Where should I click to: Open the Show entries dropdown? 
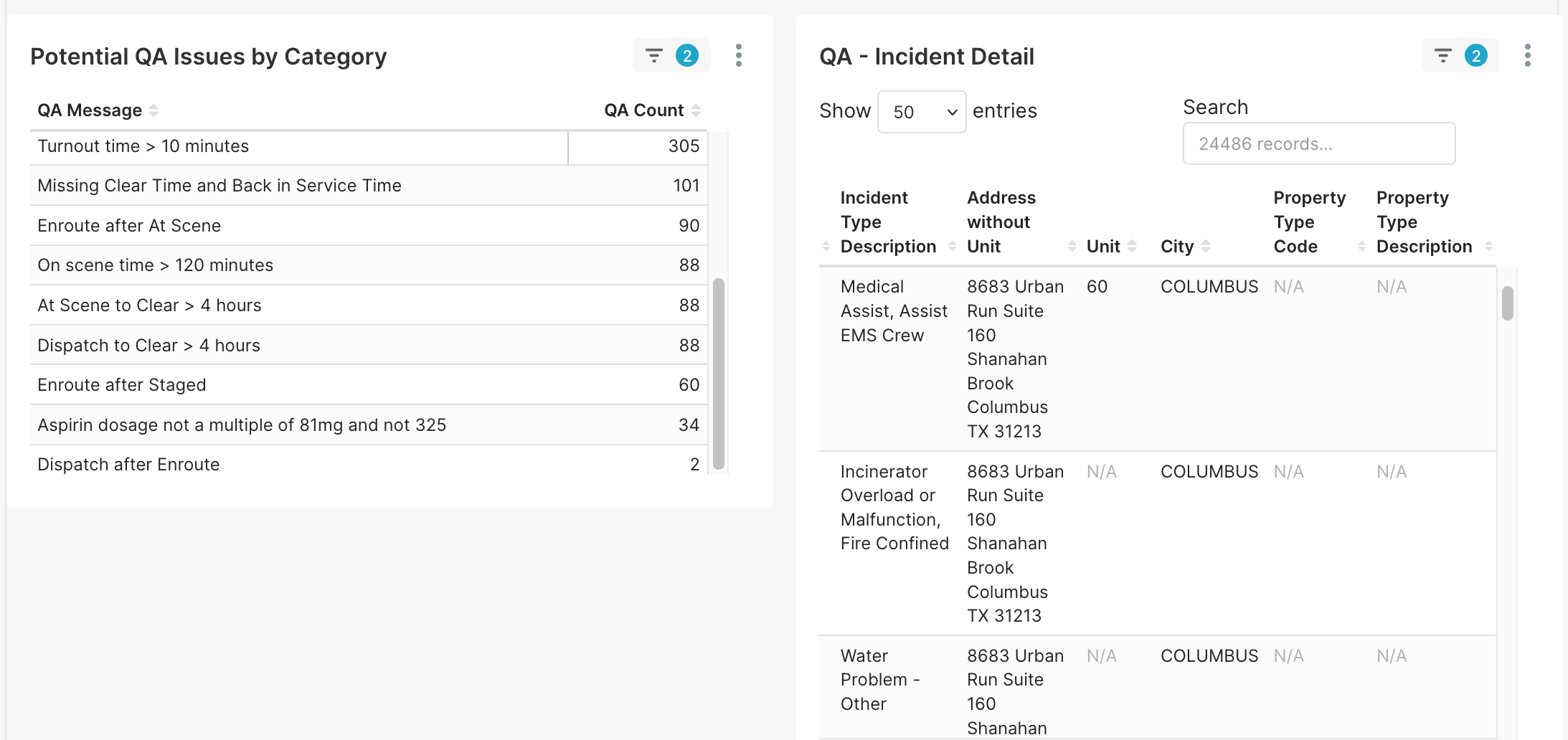(922, 112)
